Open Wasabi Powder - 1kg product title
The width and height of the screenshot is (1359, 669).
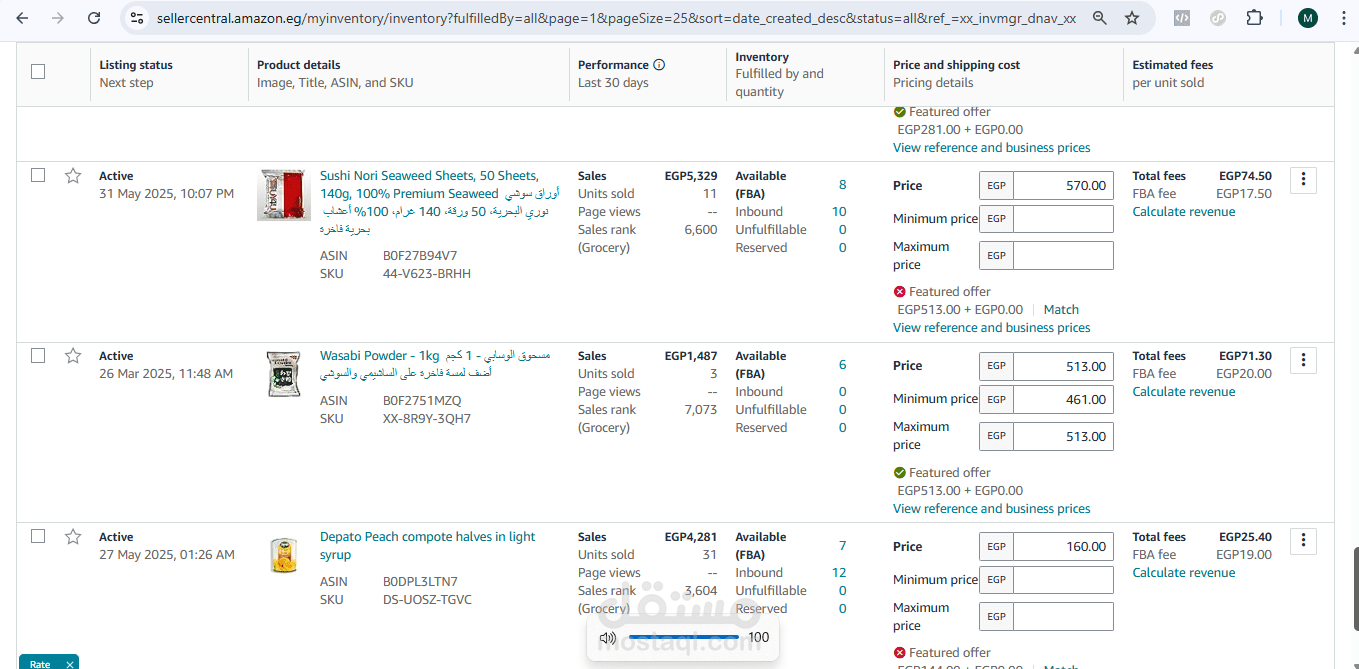435,364
